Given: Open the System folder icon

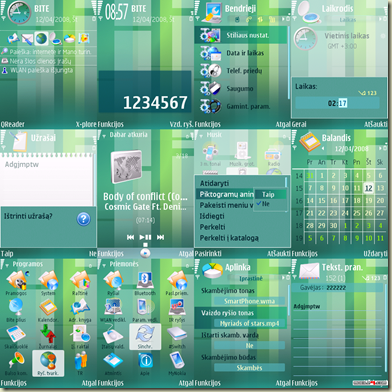Looking at the screenshot, I should pos(48,280).
